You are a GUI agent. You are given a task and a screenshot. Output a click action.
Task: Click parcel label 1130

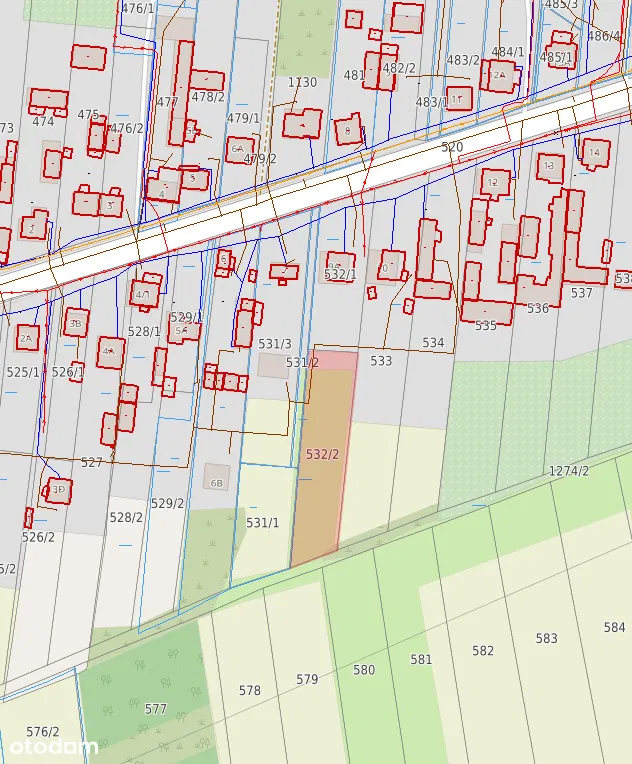click(x=302, y=83)
